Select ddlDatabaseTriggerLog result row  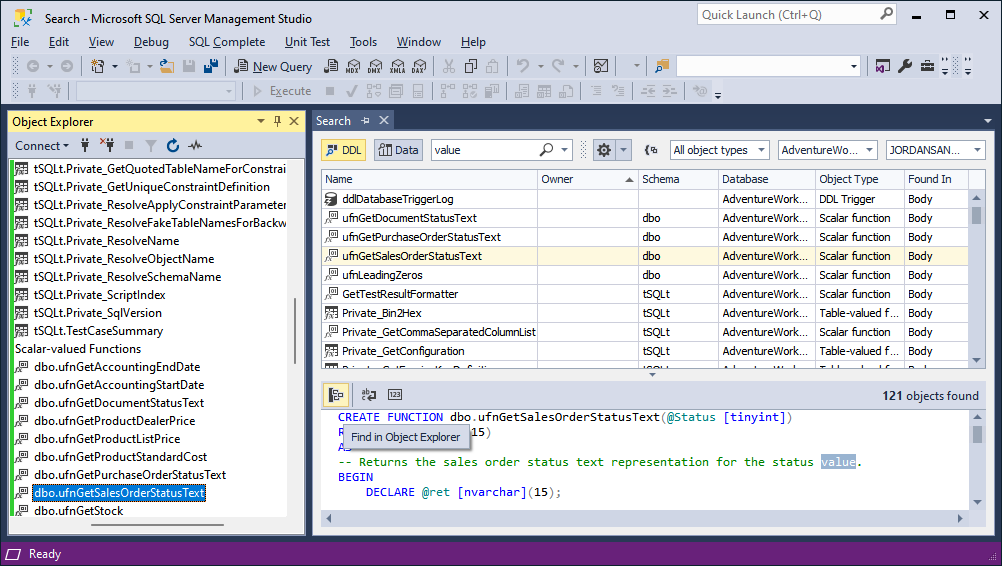click(x=644, y=199)
